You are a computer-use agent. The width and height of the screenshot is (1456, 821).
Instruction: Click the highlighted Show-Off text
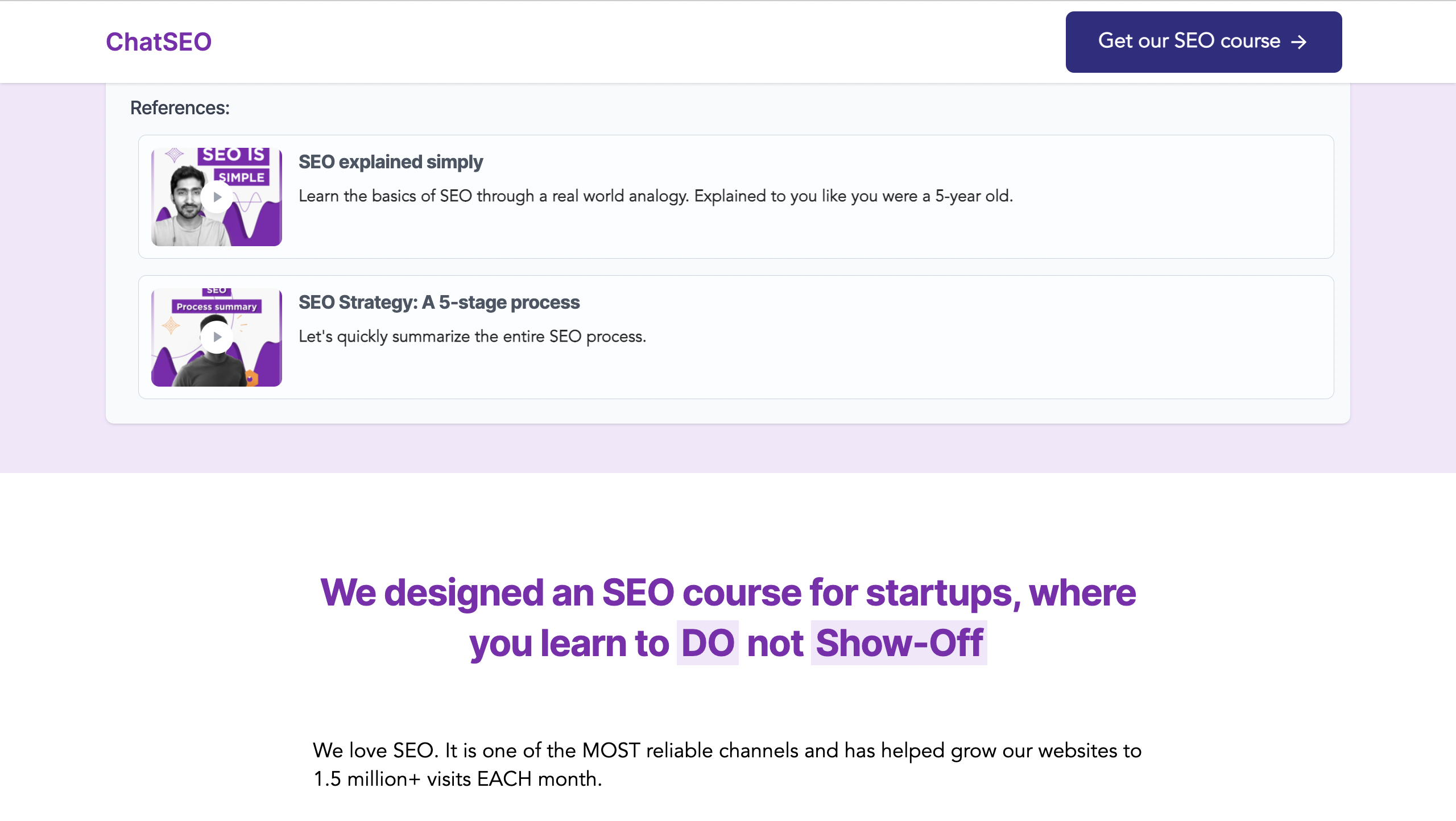[899, 643]
